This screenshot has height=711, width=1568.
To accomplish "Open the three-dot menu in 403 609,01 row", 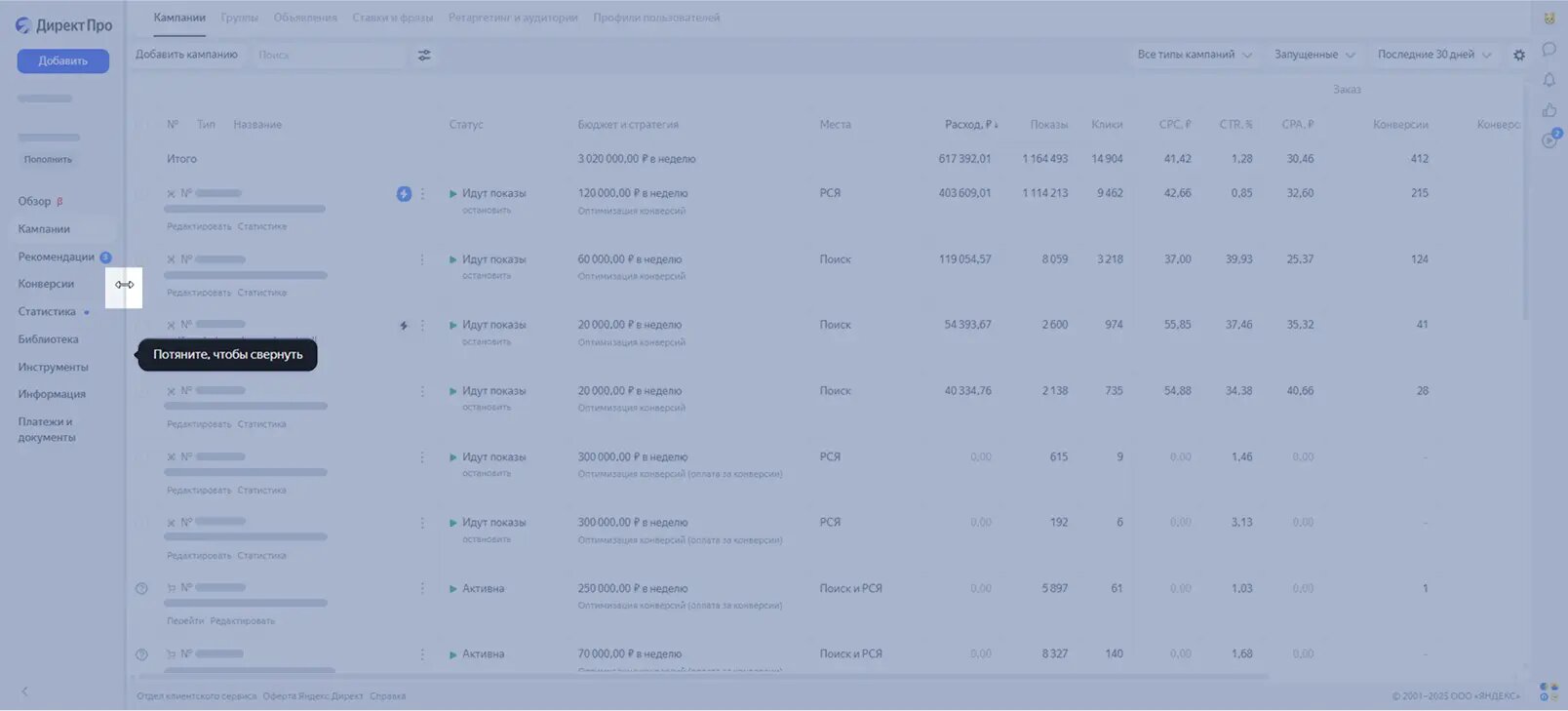I will click(422, 194).
